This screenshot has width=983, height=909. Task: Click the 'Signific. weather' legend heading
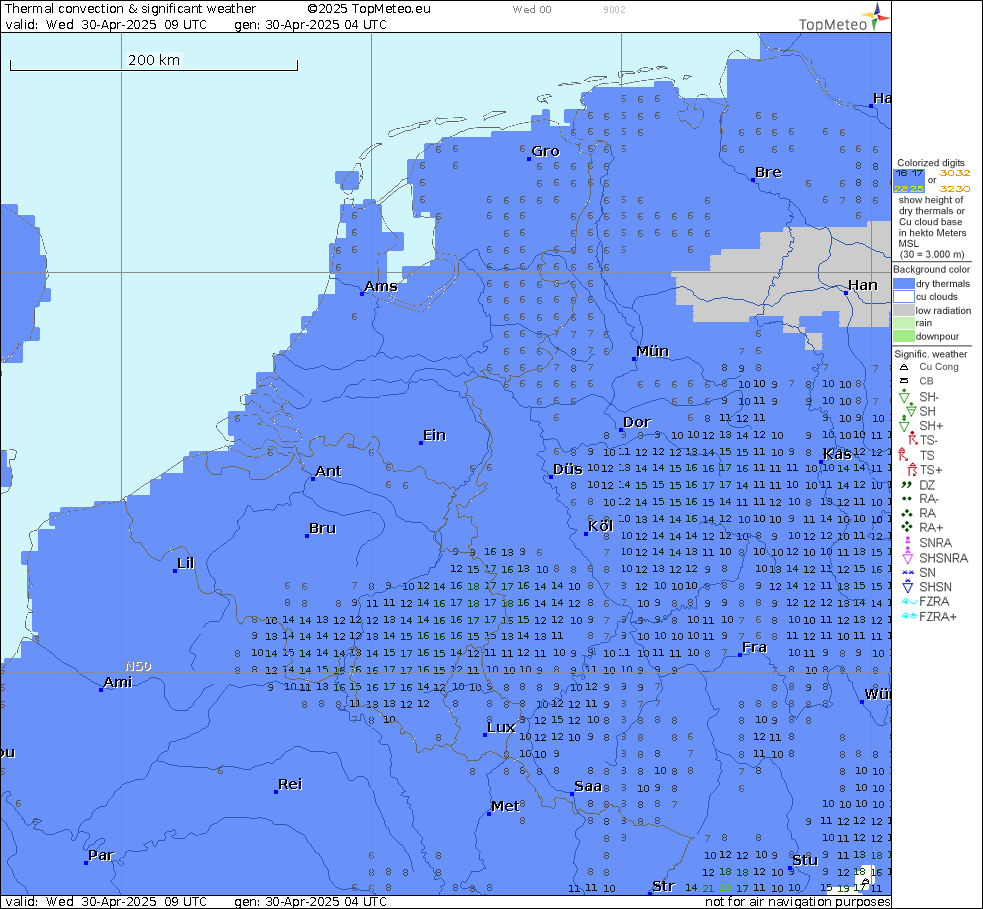point(930,354)
